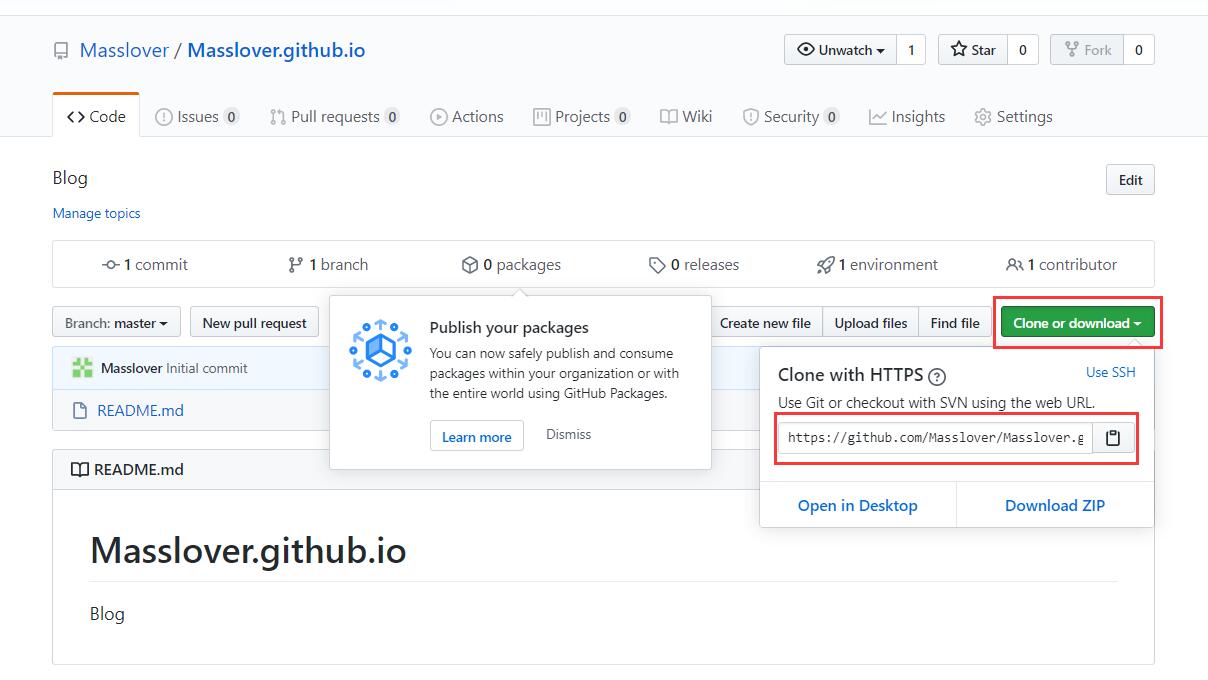Open the Issues tab
1208x680 pixels.
point(197,116)
